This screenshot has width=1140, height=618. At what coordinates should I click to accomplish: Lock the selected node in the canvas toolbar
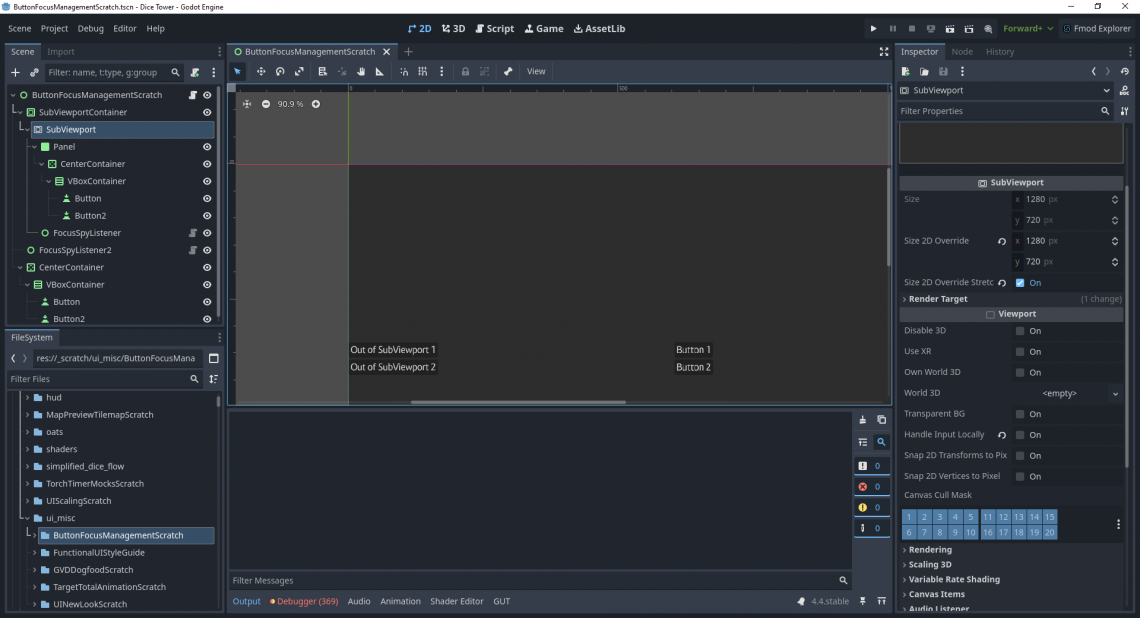[x=466, y=71]
